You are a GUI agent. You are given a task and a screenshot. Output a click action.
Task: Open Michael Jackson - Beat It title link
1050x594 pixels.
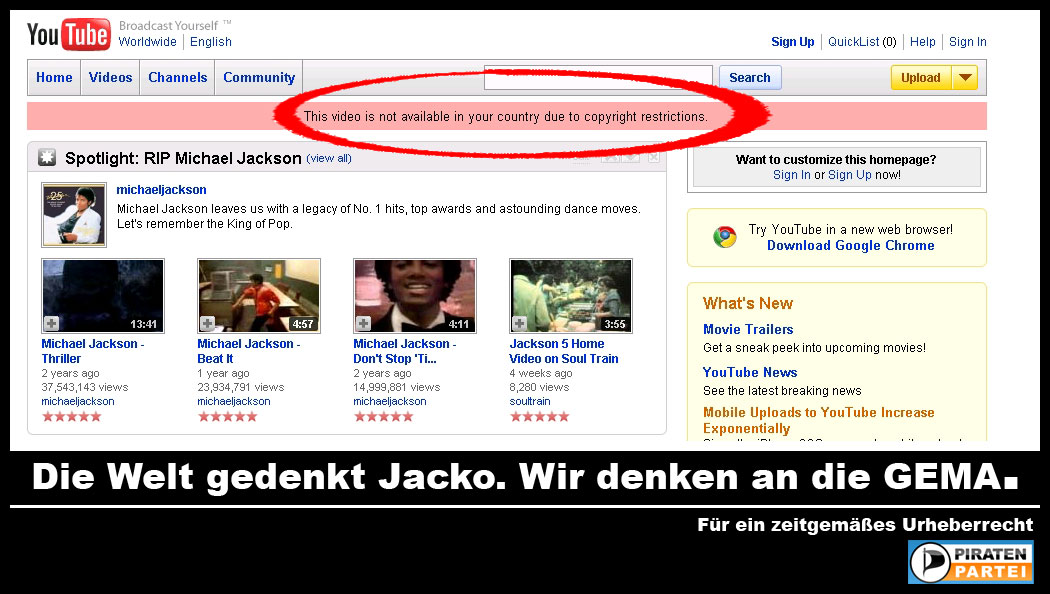pyautogui.click(x=248, y=351)
